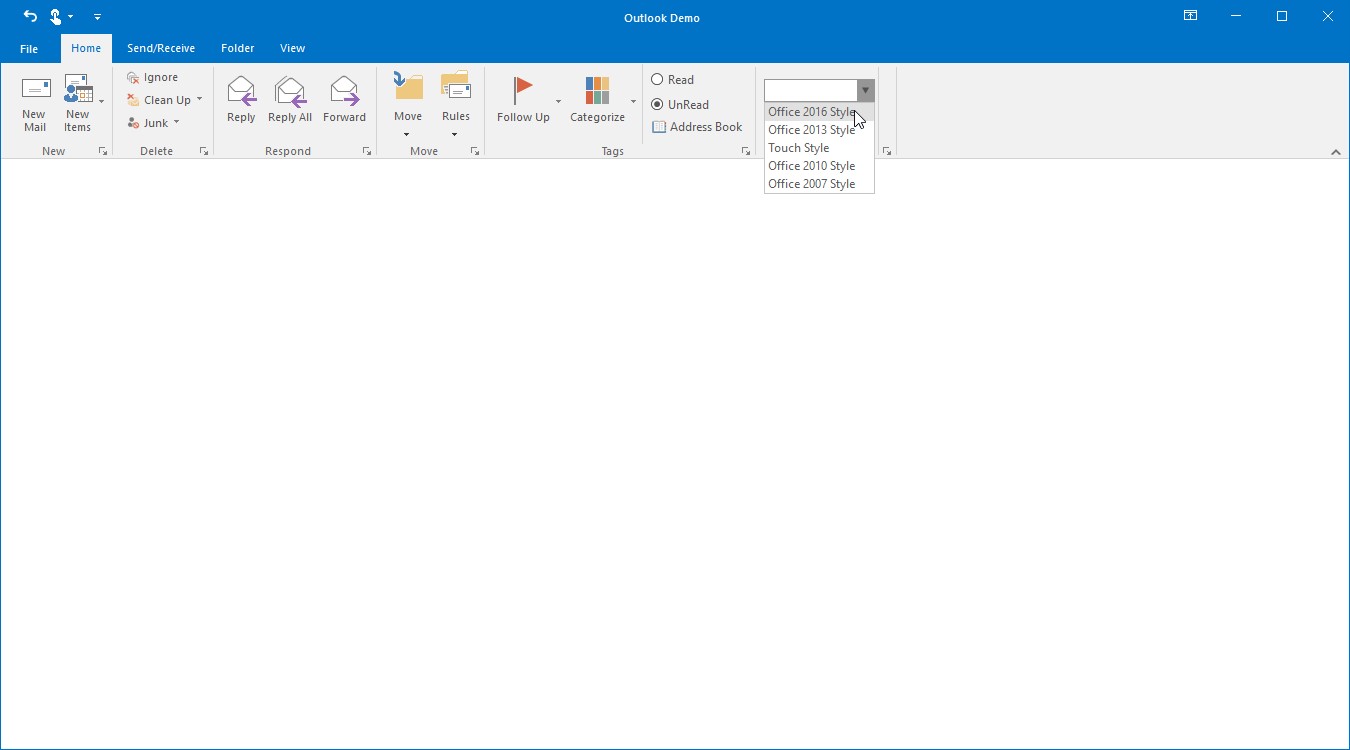Select the Forward icon

click(344, 91)
